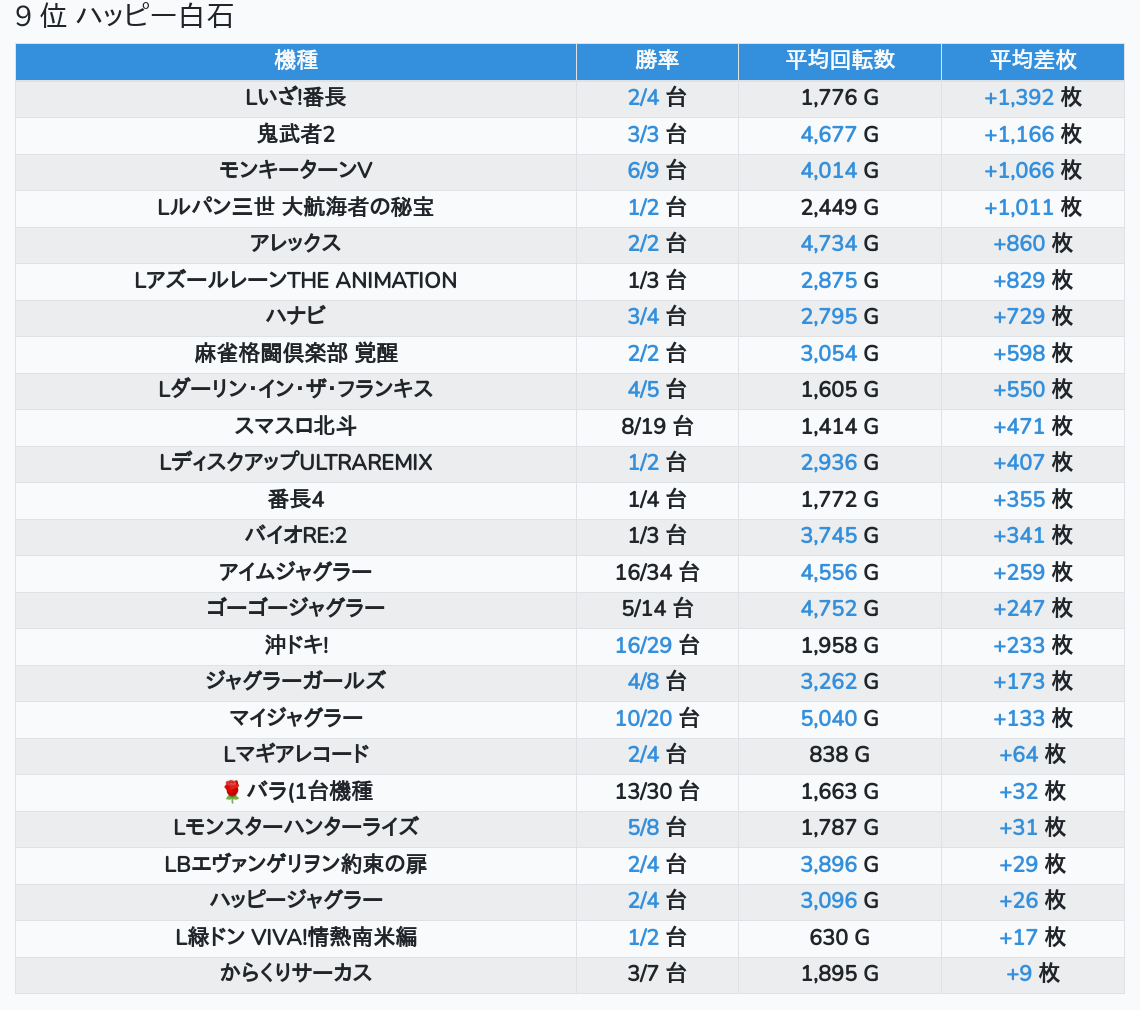The width and height of the screenshot is (1140, 1010).
Task: Click the '+173 枚' difference value
Action: [x=1032, y=681]
